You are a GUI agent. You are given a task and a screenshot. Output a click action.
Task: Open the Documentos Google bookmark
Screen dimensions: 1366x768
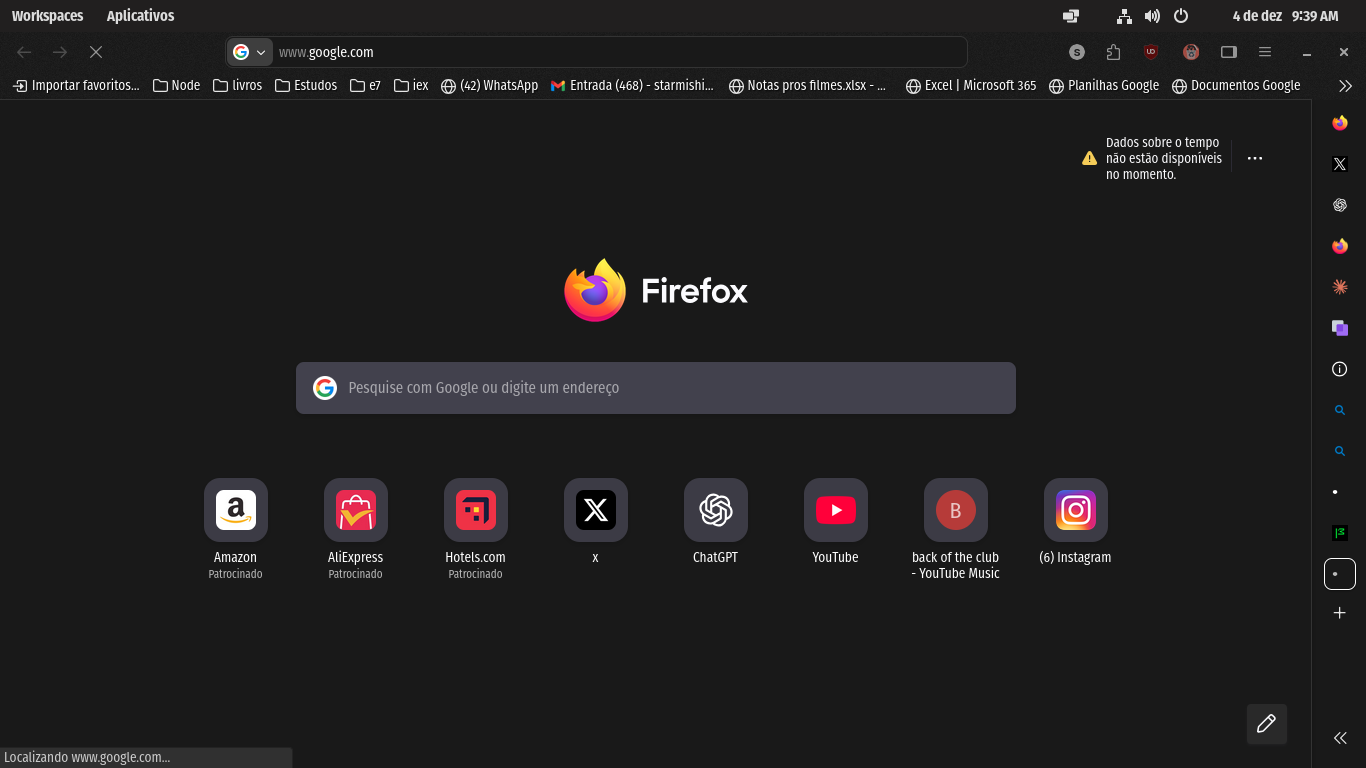click(x=1236, y=86)
